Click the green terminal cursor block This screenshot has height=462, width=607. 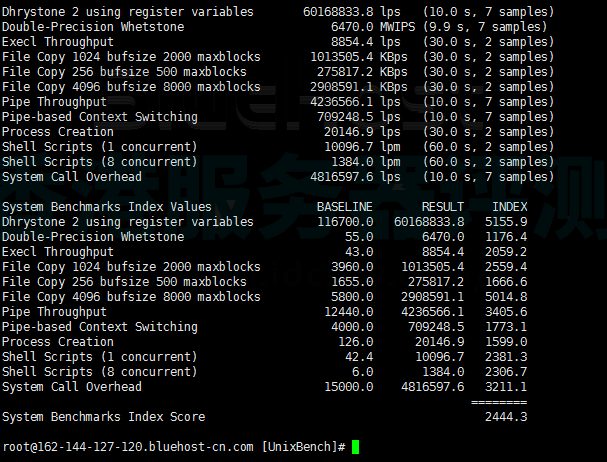click(355, 447)
